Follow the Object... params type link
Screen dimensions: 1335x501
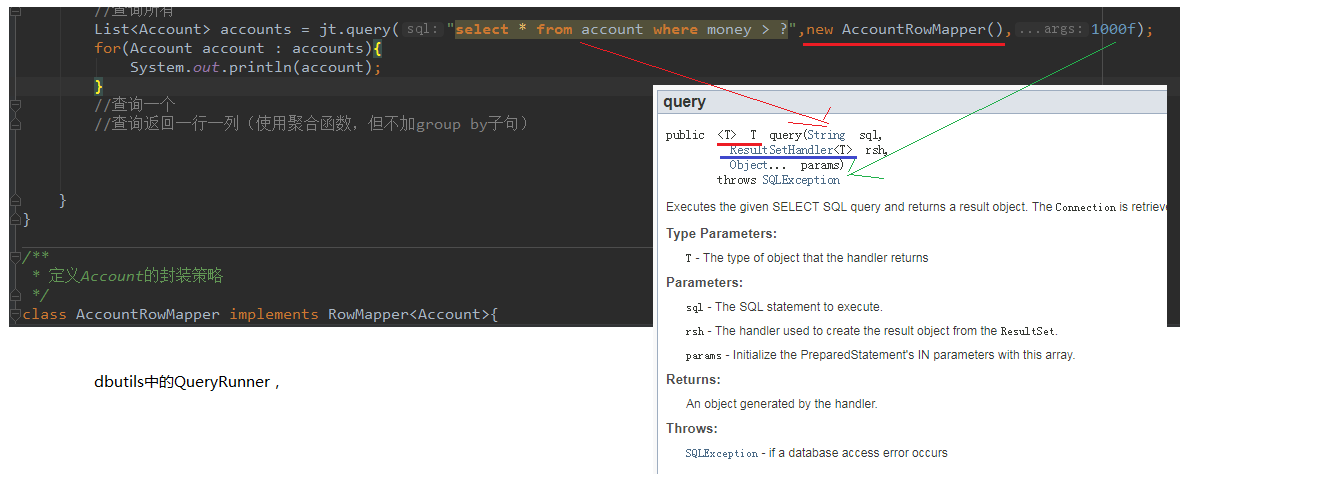click(749, 165)
